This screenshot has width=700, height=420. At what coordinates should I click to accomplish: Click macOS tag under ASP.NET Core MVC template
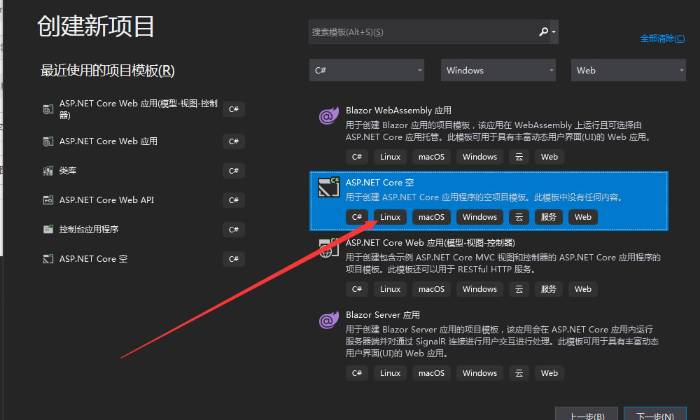tap(431, 289)
